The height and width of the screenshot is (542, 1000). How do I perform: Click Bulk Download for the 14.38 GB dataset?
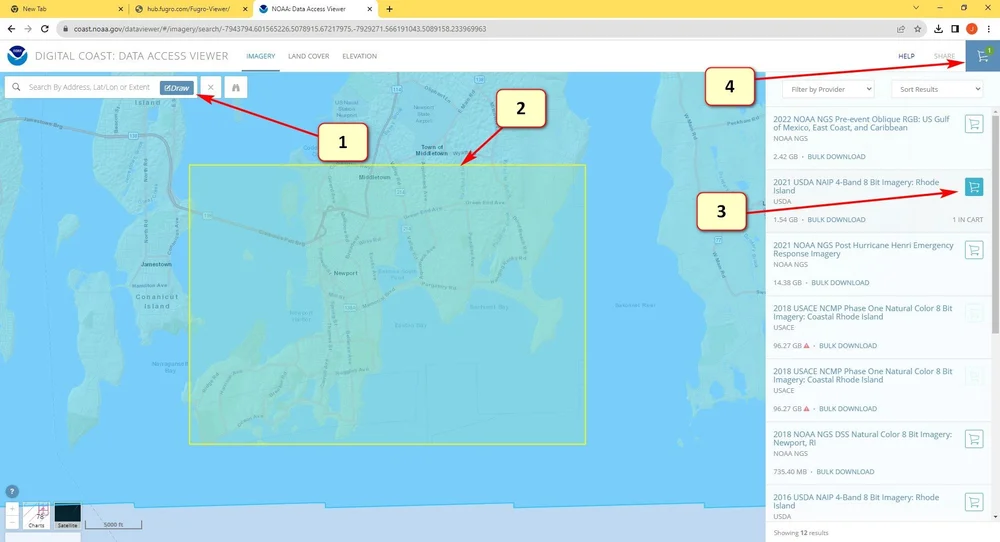coord(840,282)
